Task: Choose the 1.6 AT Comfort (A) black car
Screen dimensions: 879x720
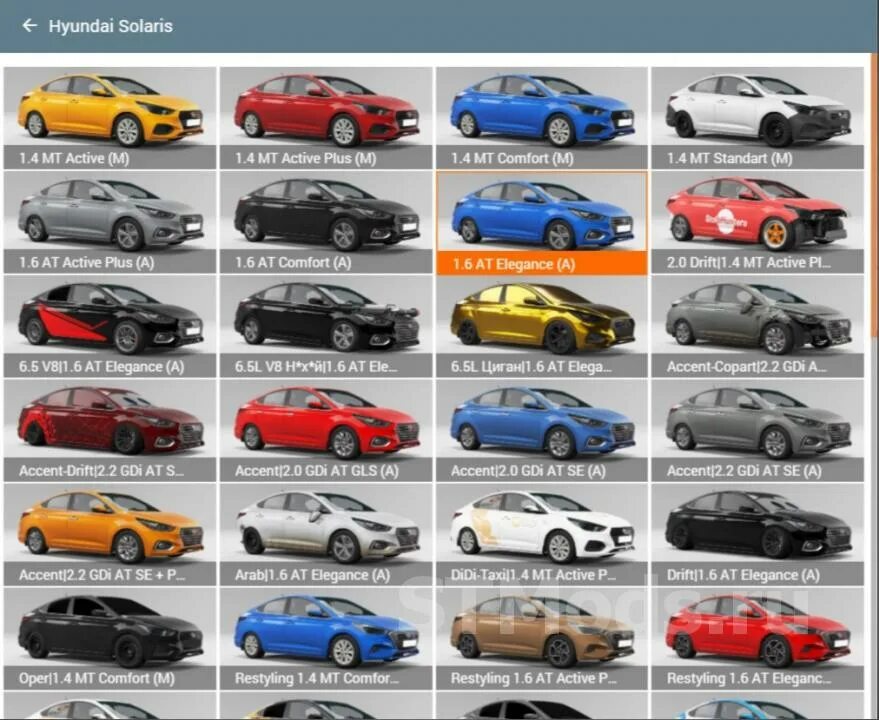Action: 326,223
